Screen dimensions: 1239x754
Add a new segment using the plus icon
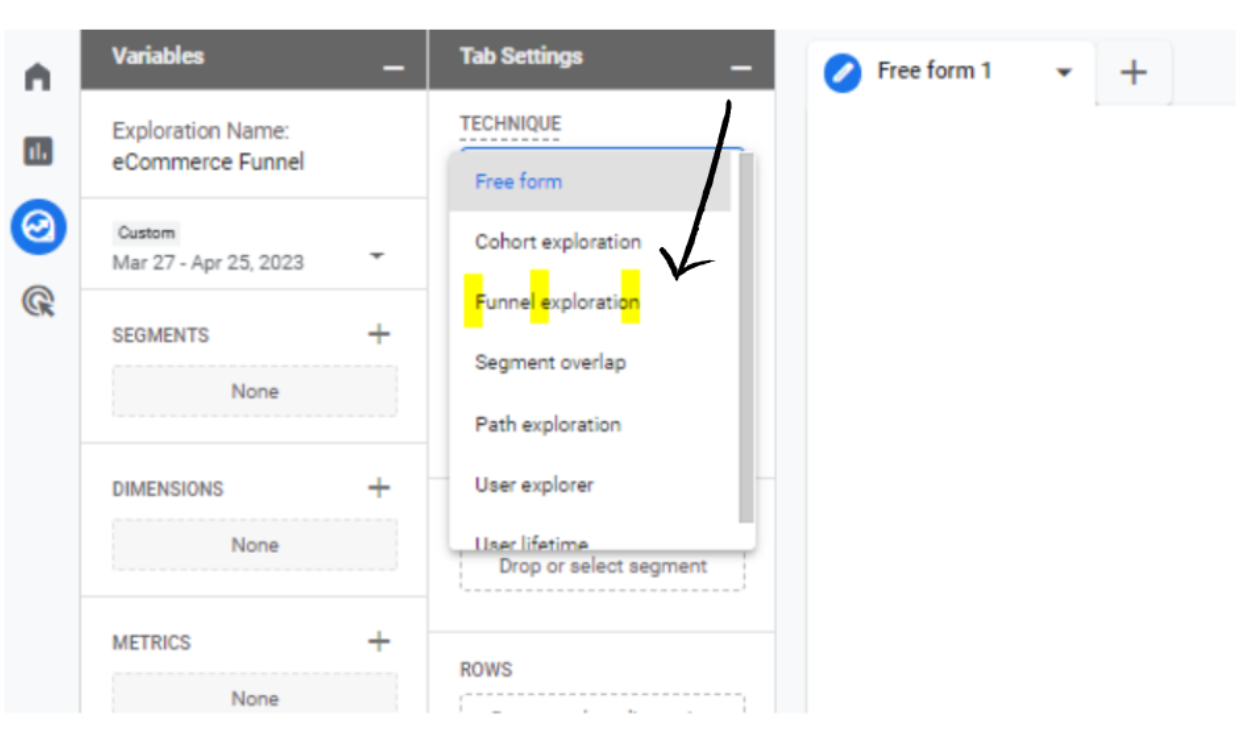pyautogui.click(x=378, y=334)
